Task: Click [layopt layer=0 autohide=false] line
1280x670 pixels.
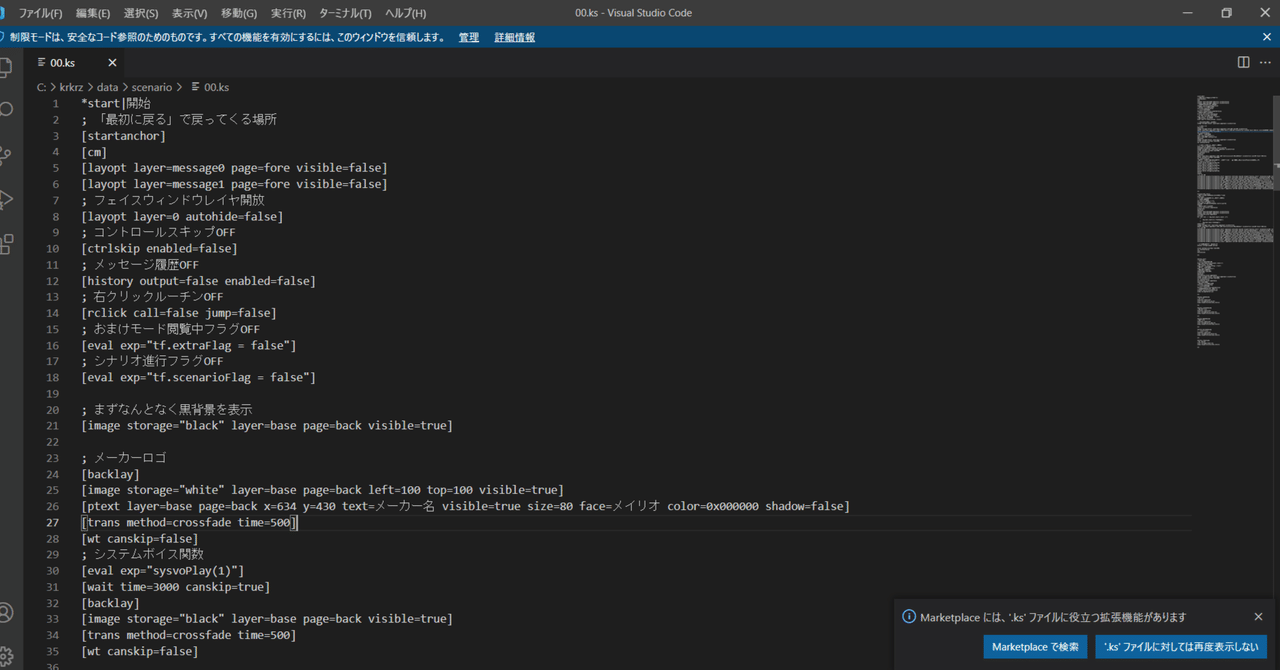Action: click(182, 216)
